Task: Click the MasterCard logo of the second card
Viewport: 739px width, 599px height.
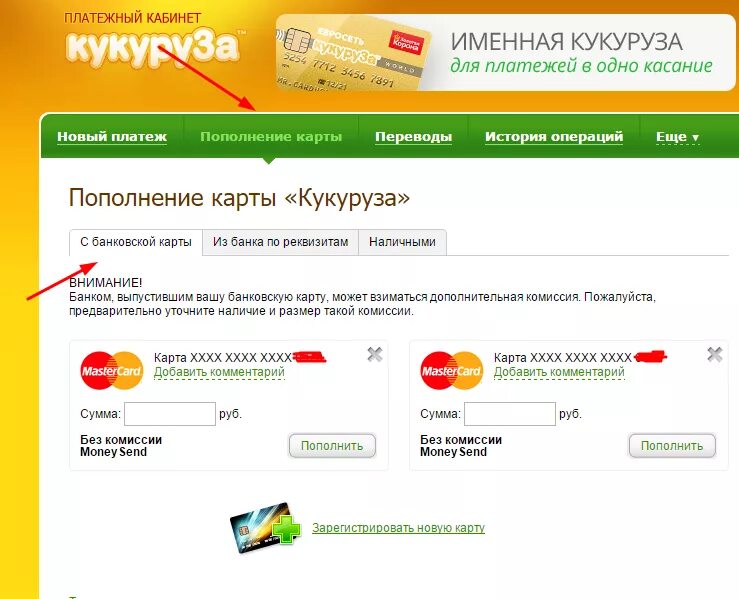Action: [x=452, y=371]
